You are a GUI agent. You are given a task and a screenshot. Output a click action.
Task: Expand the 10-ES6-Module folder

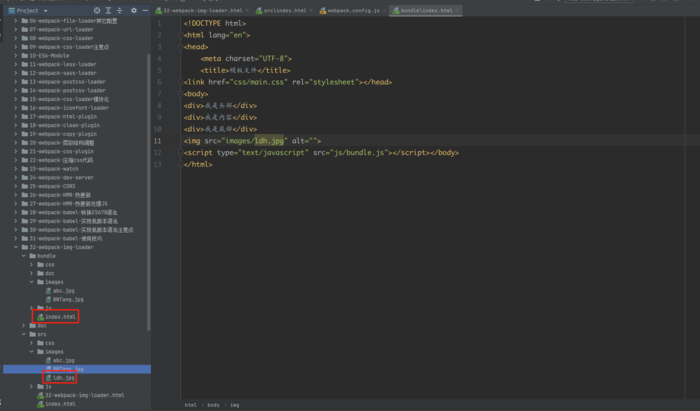click(16, 55)
